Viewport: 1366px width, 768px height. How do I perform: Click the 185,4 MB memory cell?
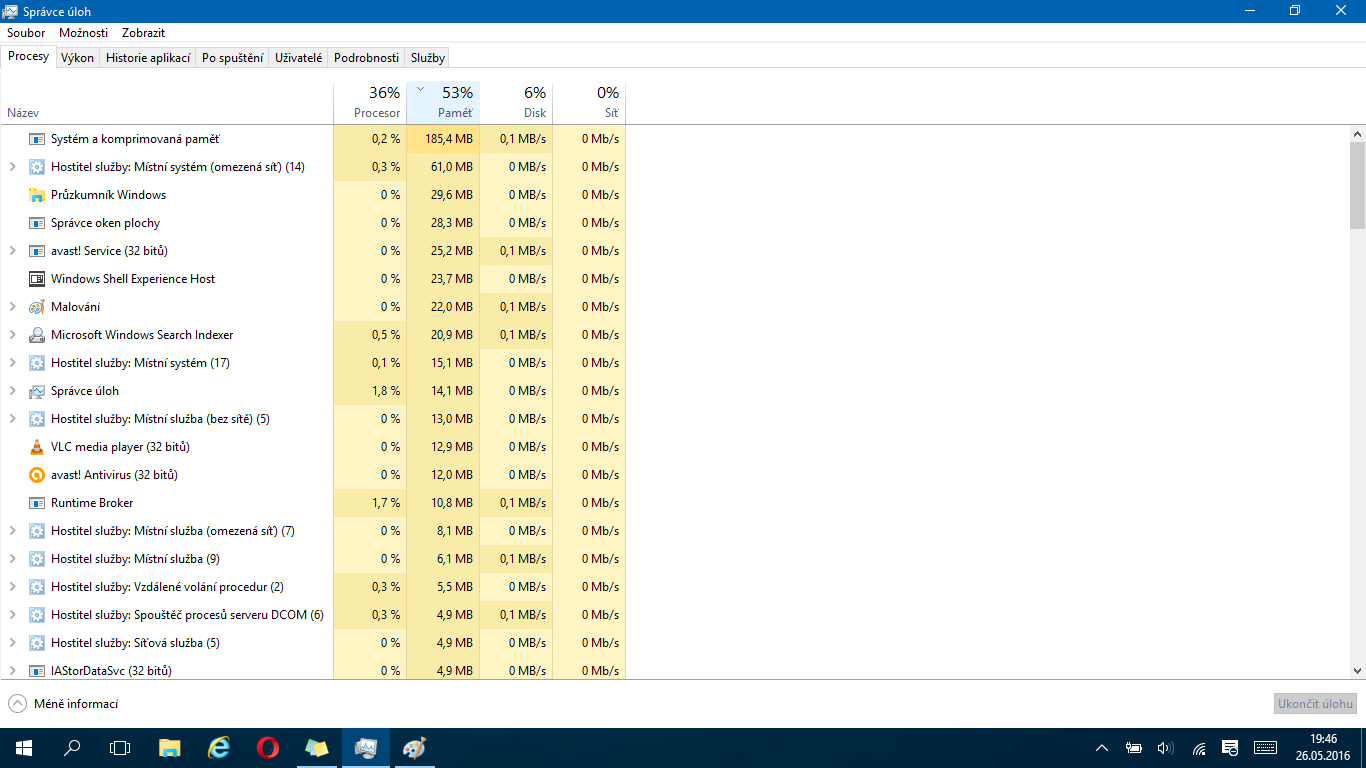pyautogui.click(x=443, y=139)
